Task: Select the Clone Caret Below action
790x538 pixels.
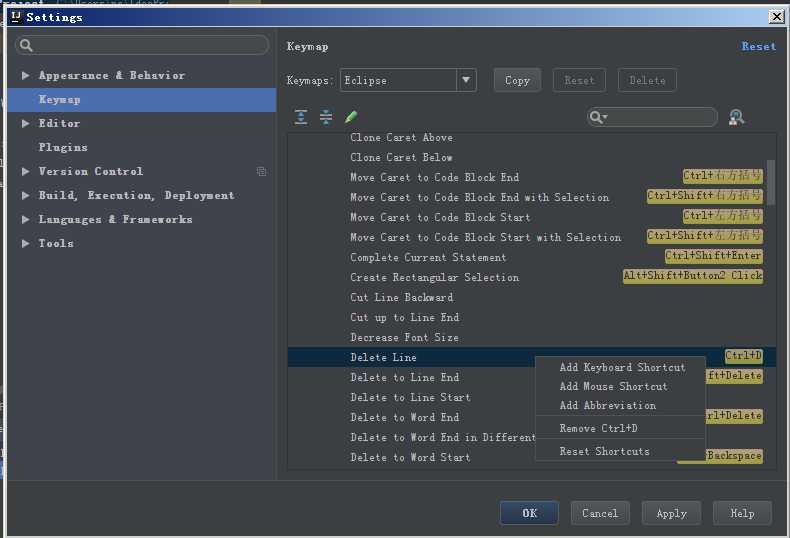Action: pos(401,158)
